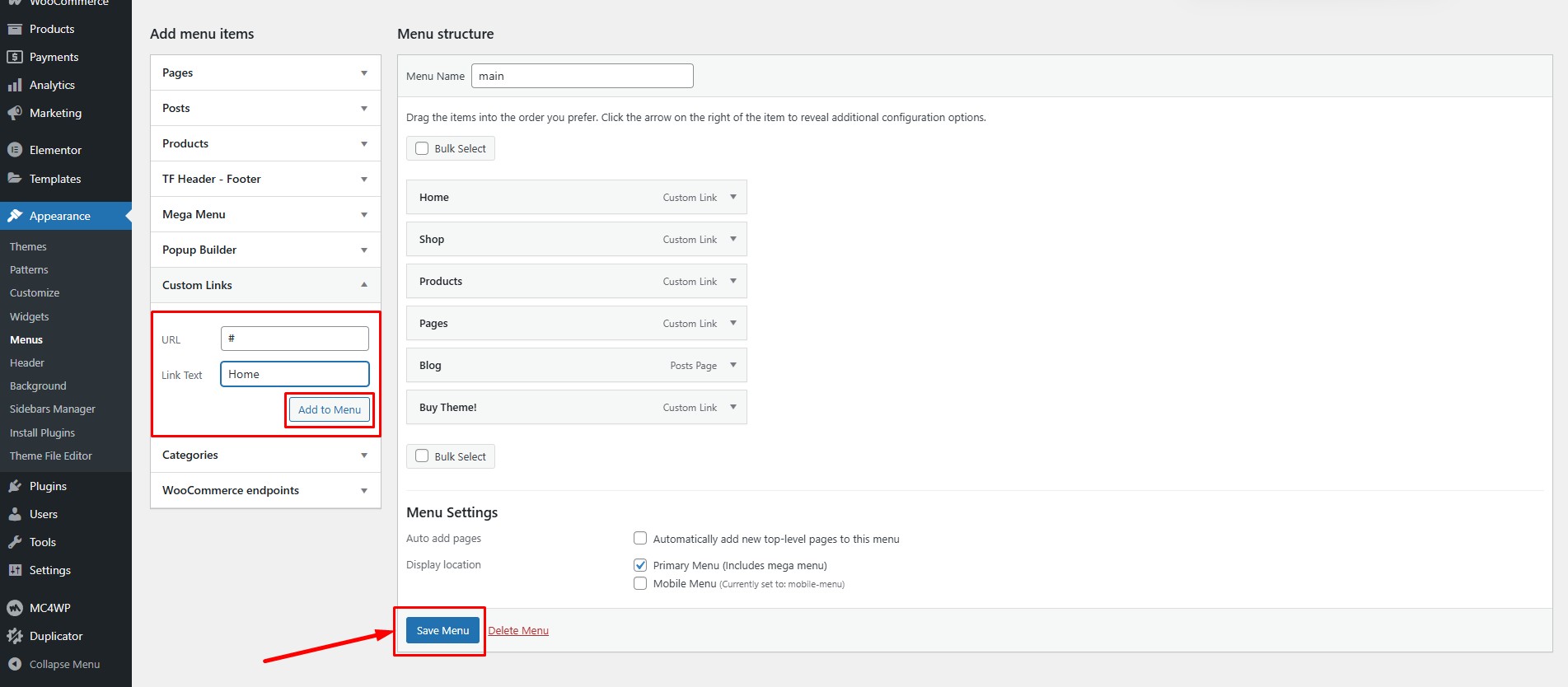Enable automatically add new top-level pages
Screen dimensions: 1568x687
tap(640, 539)
